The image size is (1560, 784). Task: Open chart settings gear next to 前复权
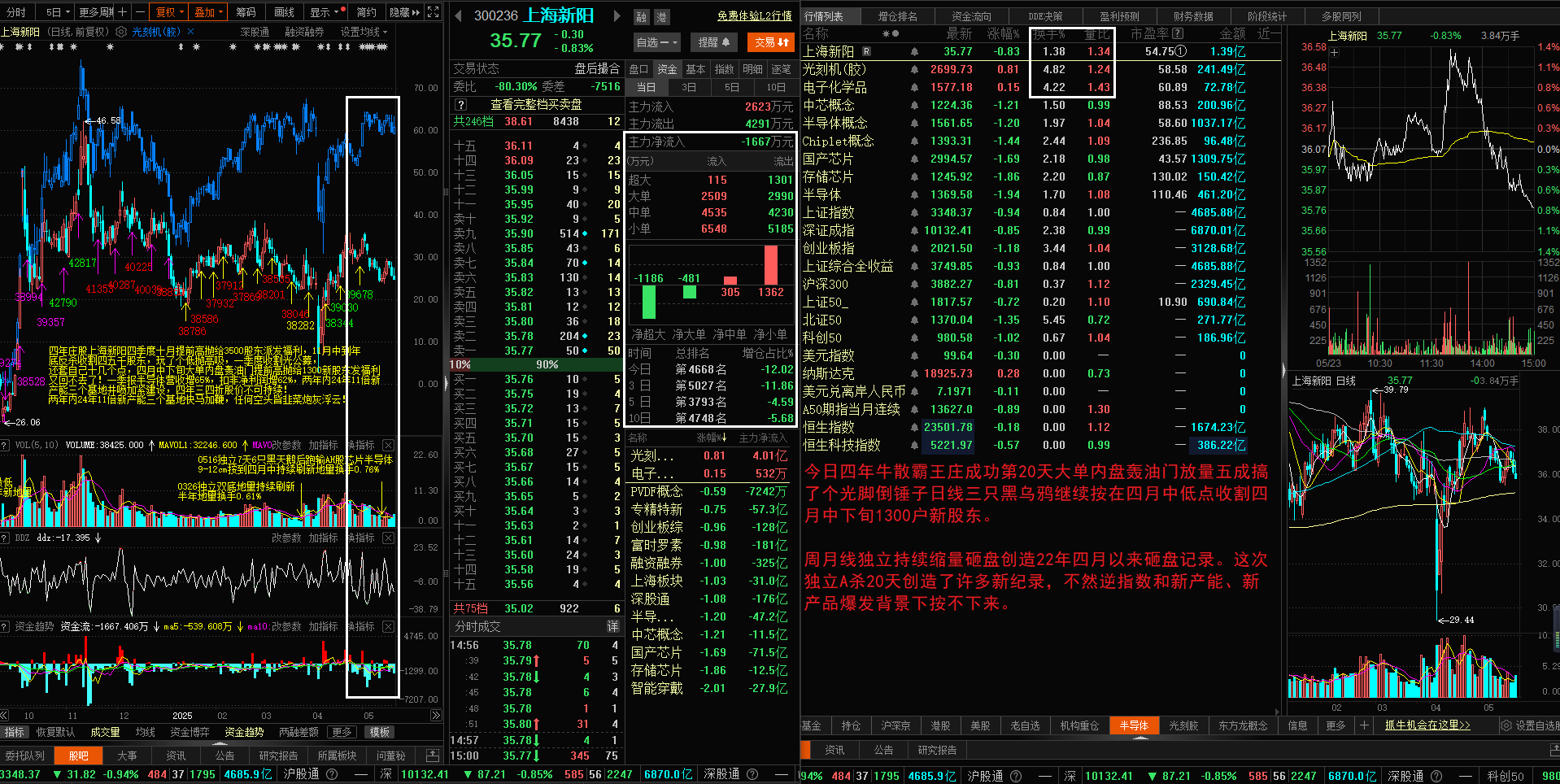(x=121, y=32)
